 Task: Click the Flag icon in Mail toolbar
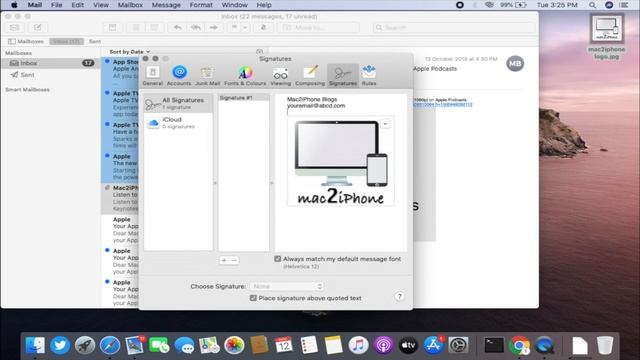(234, 27)
